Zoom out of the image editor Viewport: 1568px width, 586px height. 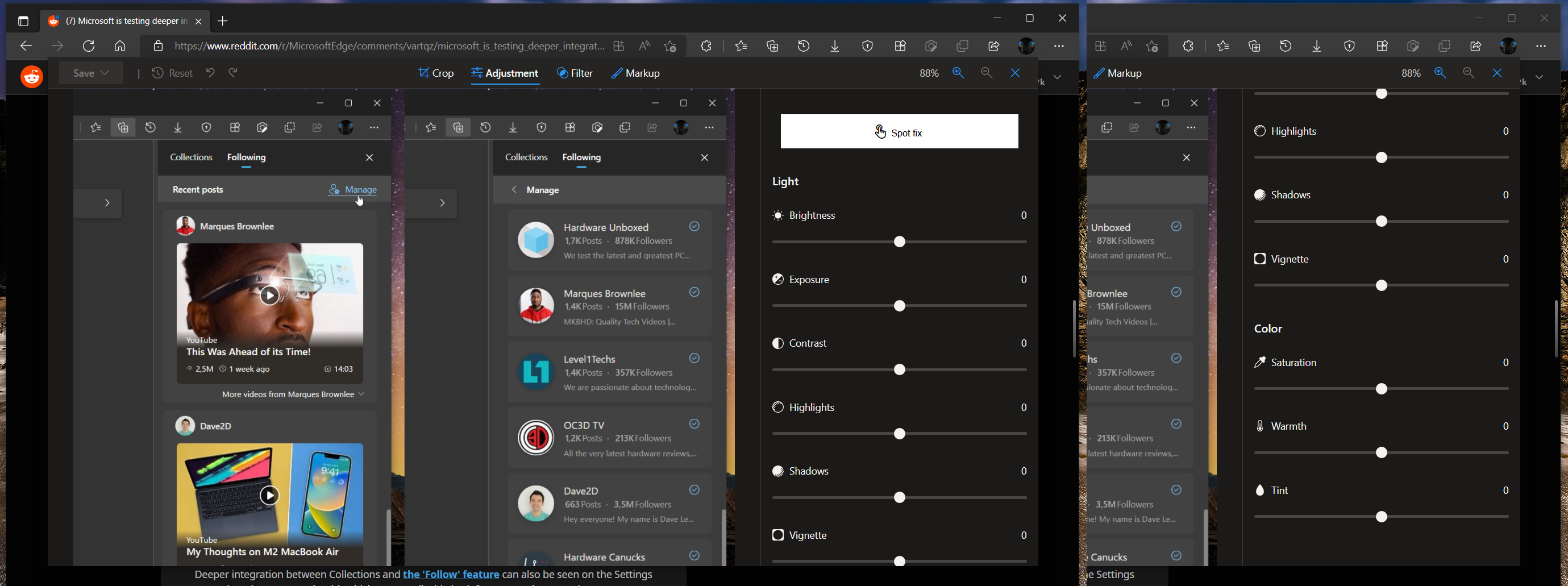[987, 73]
